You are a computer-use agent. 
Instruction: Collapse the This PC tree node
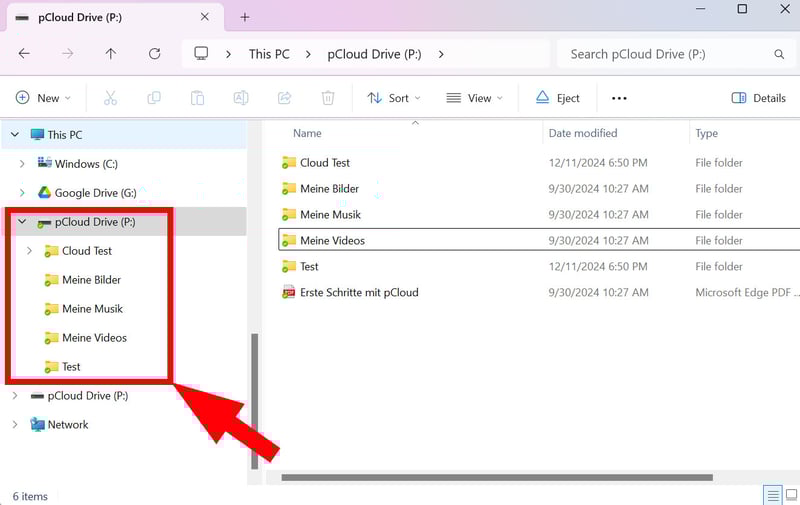point(15,135)
